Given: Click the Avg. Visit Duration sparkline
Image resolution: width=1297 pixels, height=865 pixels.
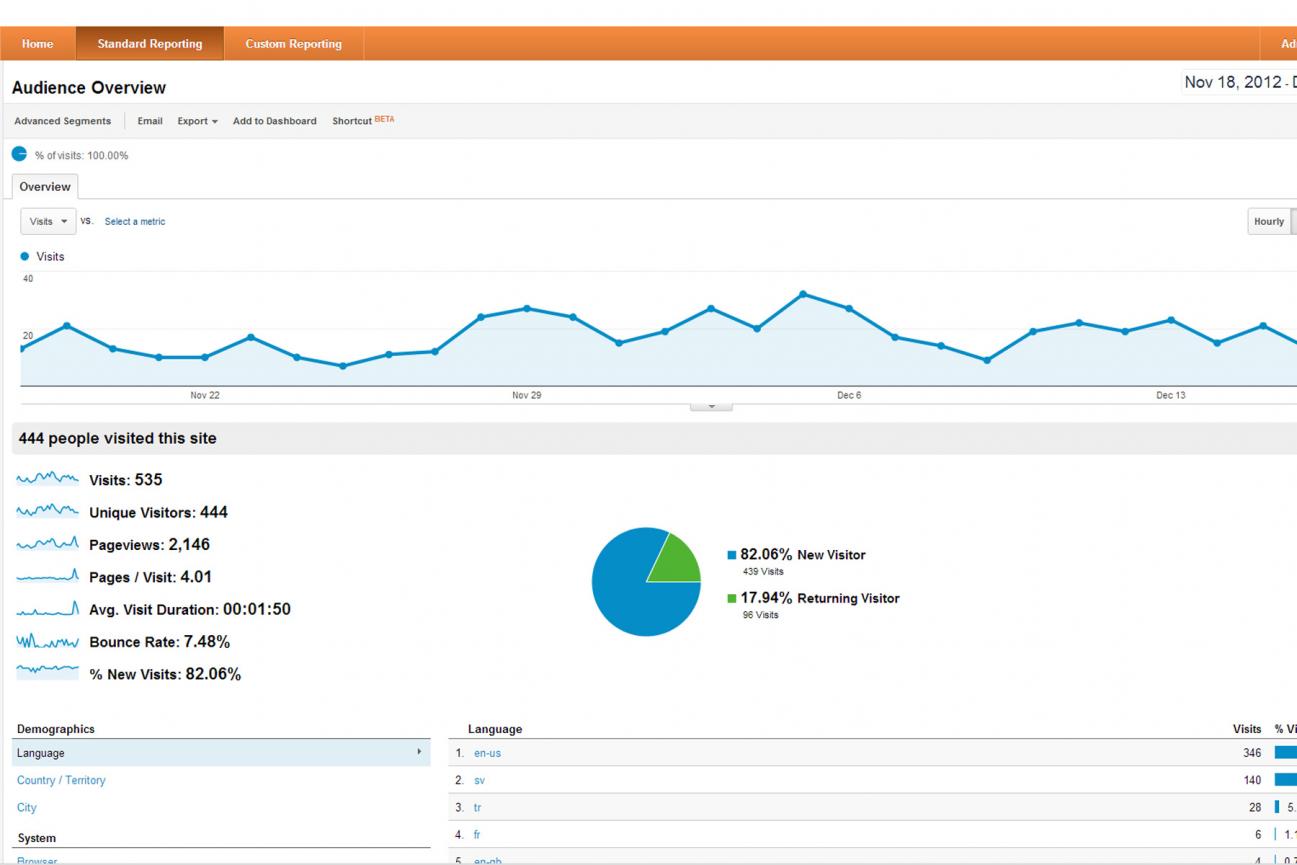Looking at the screenshot, I should (x=47, y=609).
